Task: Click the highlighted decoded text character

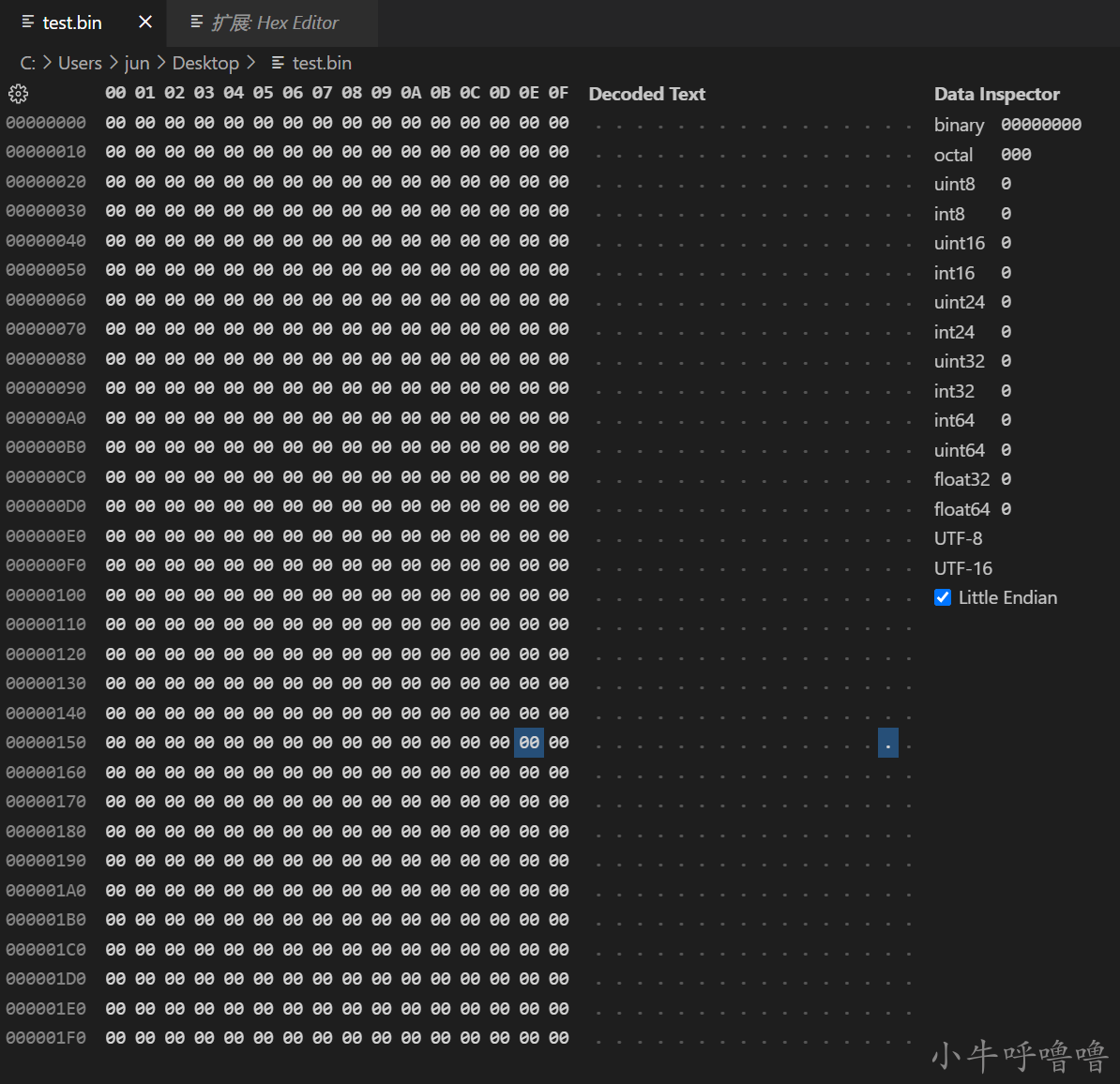Action: pyautogui.click(x=888, y=743)
